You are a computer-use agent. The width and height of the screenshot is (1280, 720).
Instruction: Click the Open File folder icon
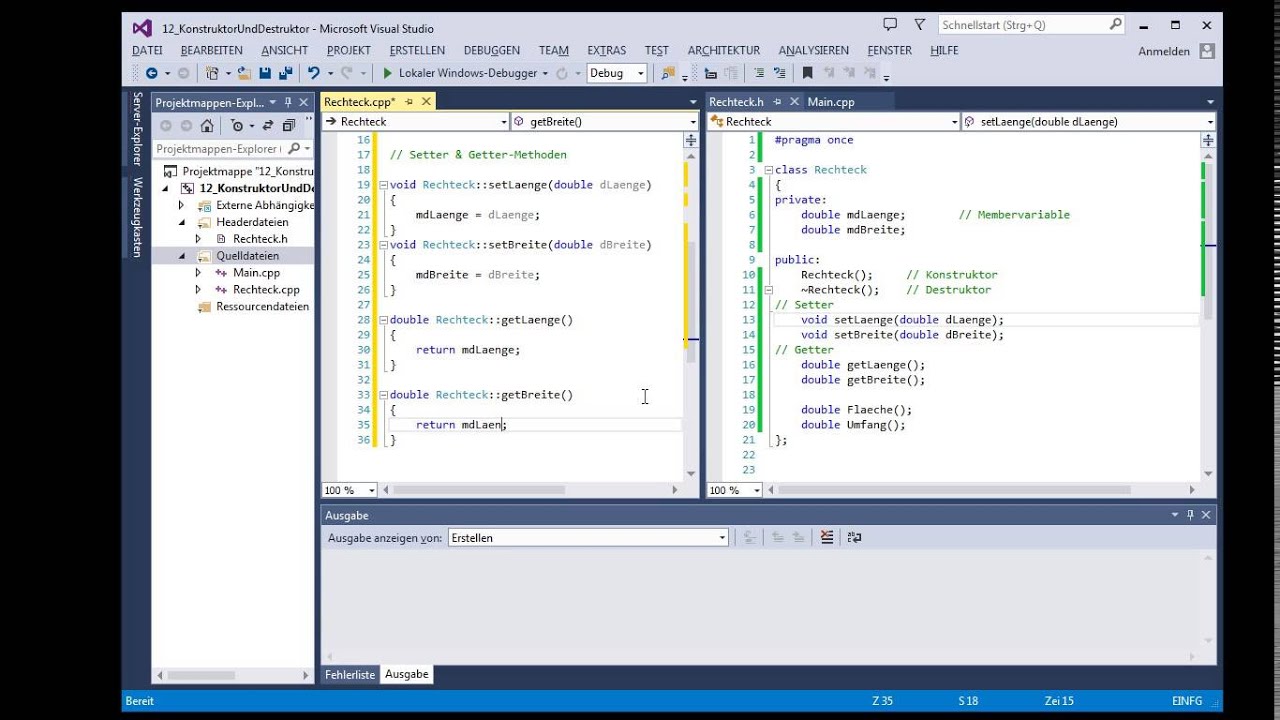tap(244, 73)
